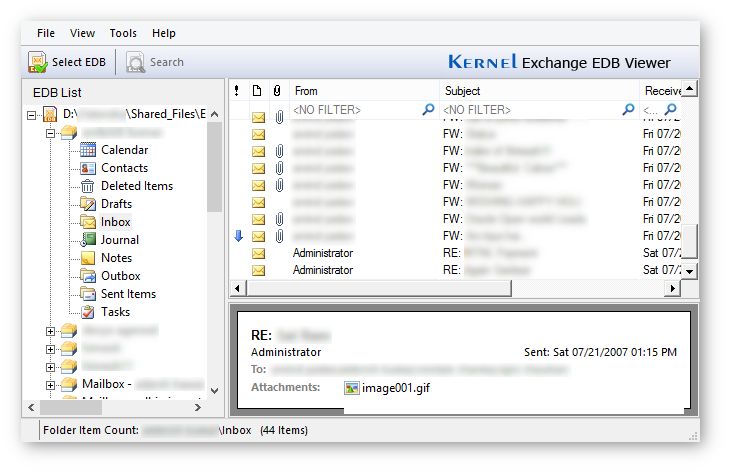Click the Select EDB toolbar button
This screenshot has width=729, height=471.
click(x=67, y=62)
